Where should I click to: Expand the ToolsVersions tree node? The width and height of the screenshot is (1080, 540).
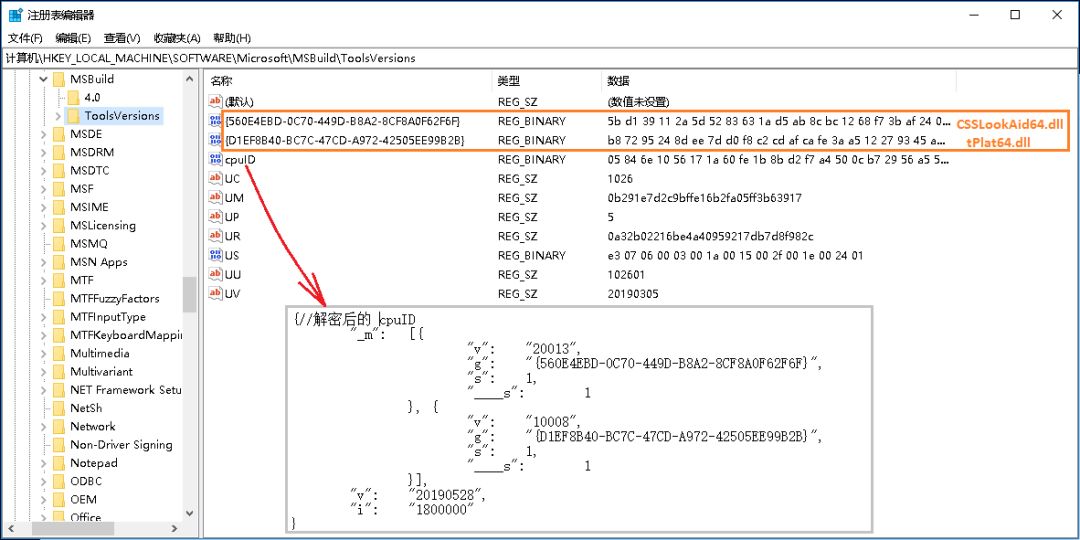58,116
